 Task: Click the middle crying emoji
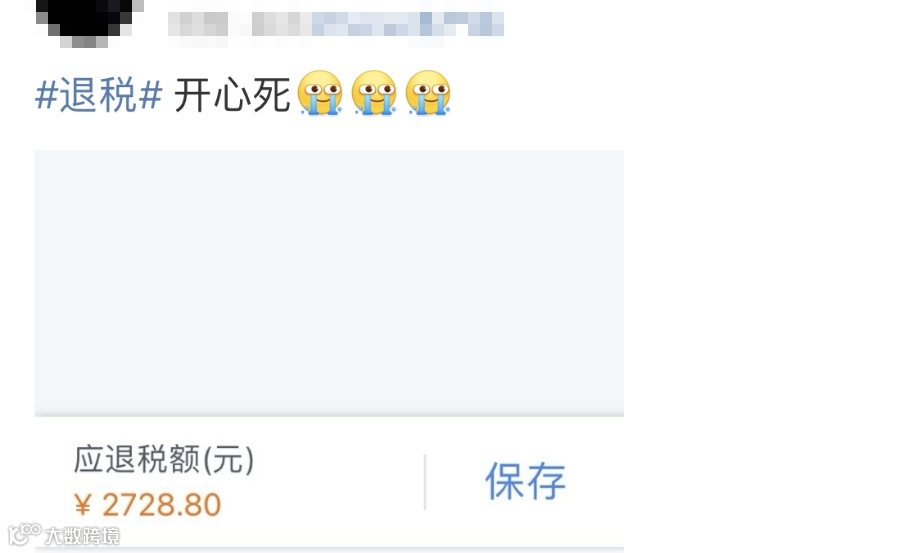(374, 93)
